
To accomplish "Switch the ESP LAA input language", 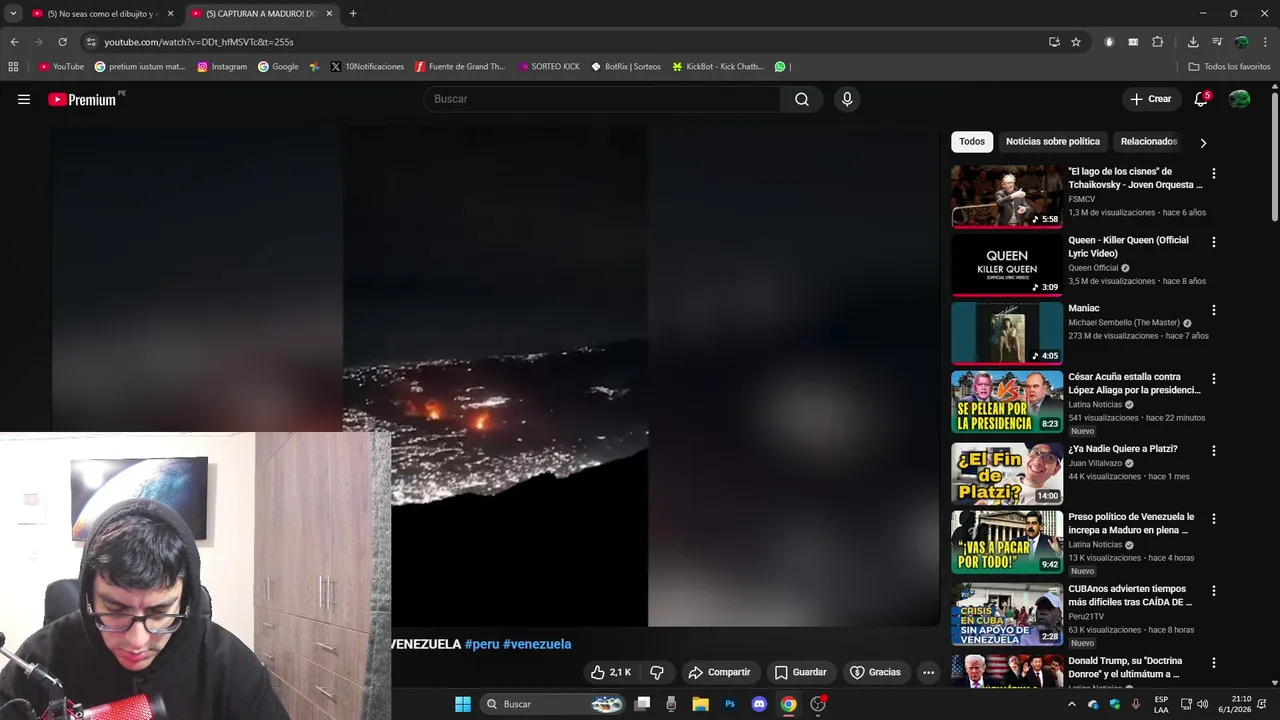I will [x=1161, y=704].
